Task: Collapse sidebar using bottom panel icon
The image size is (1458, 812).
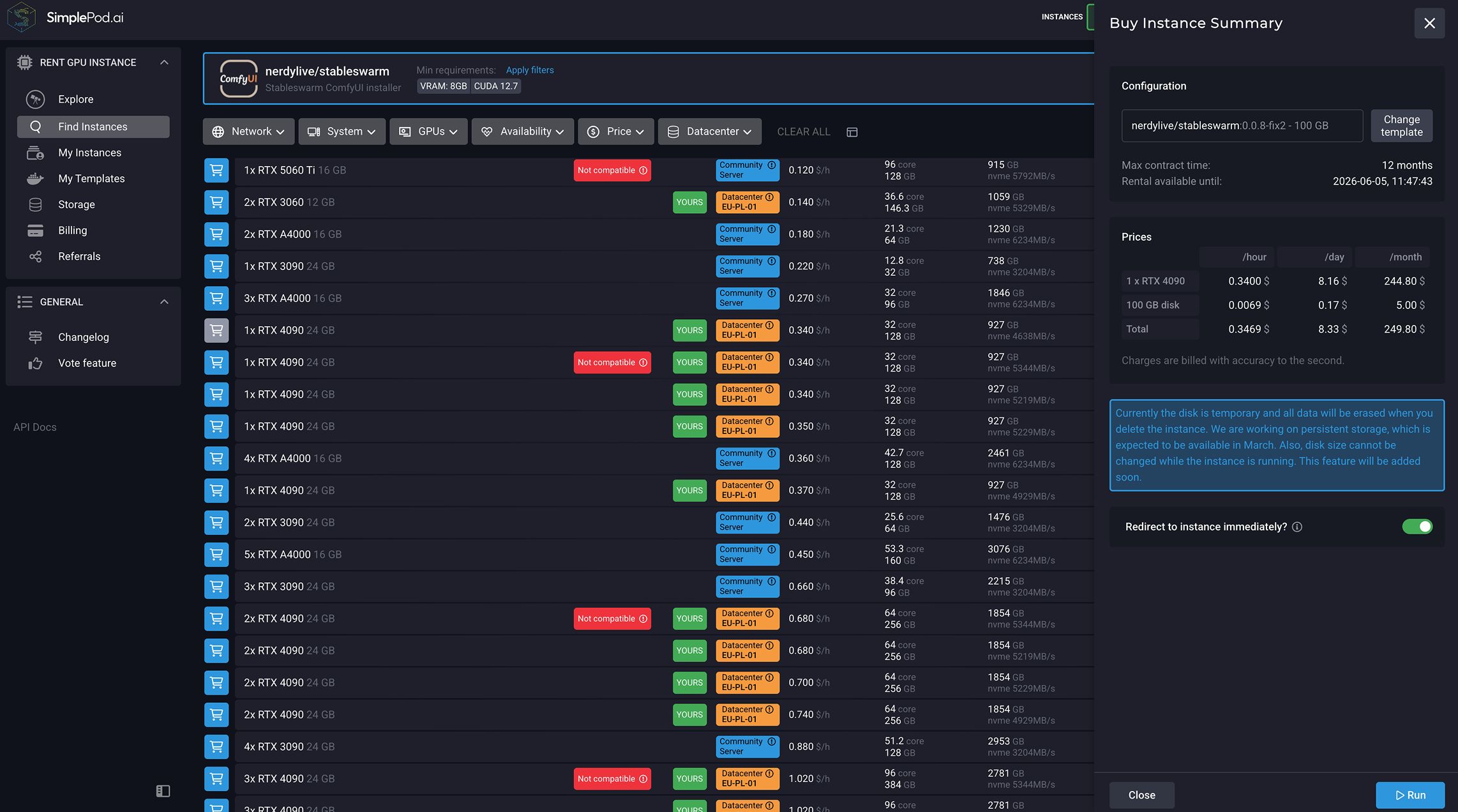Action: tap(163, 791)
